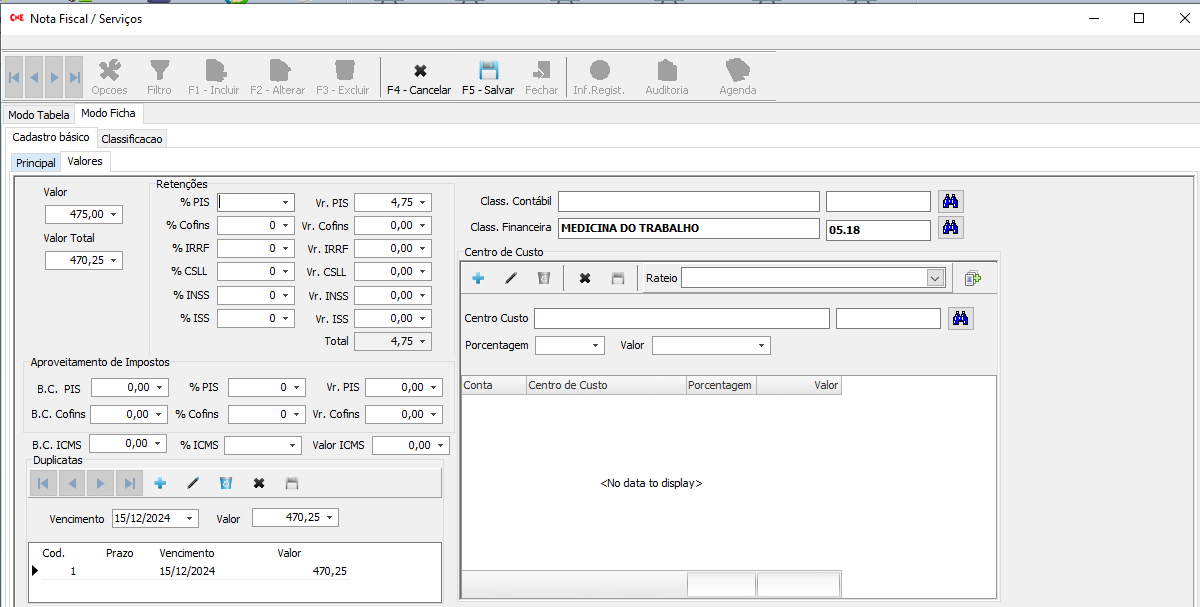The image size is (1200, 607).
Task: Click the copy icon right of Rateio
Action: coord(973,278)
